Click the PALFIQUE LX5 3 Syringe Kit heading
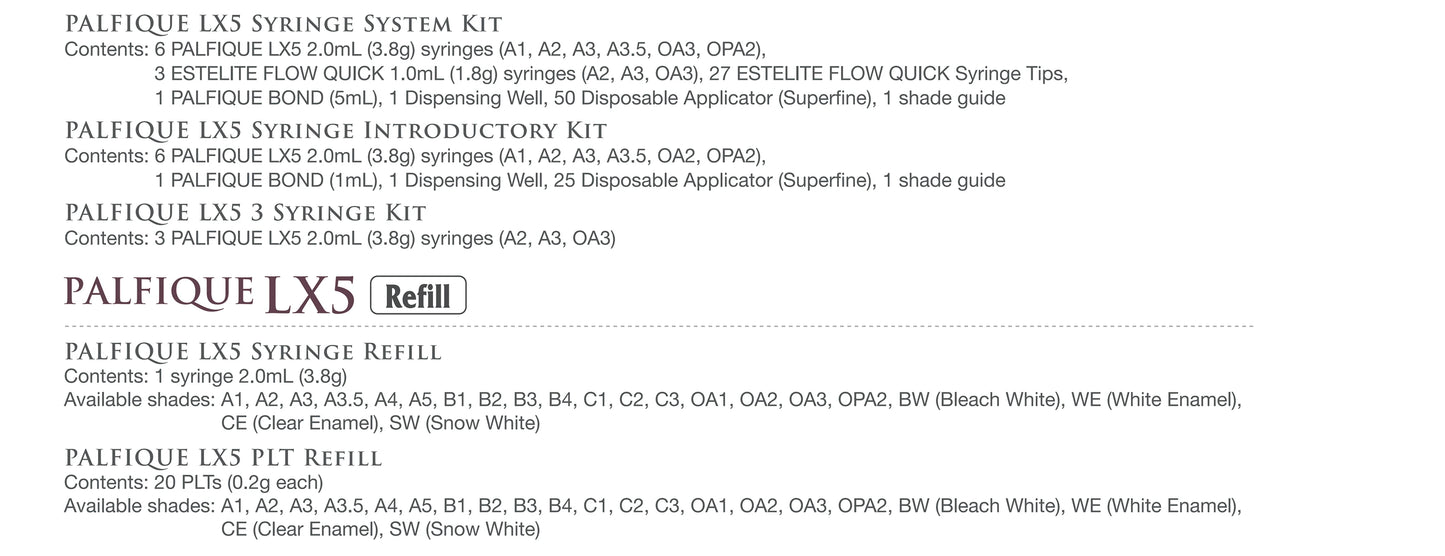Screen dimensions: 1445x556 click(245, 213)
